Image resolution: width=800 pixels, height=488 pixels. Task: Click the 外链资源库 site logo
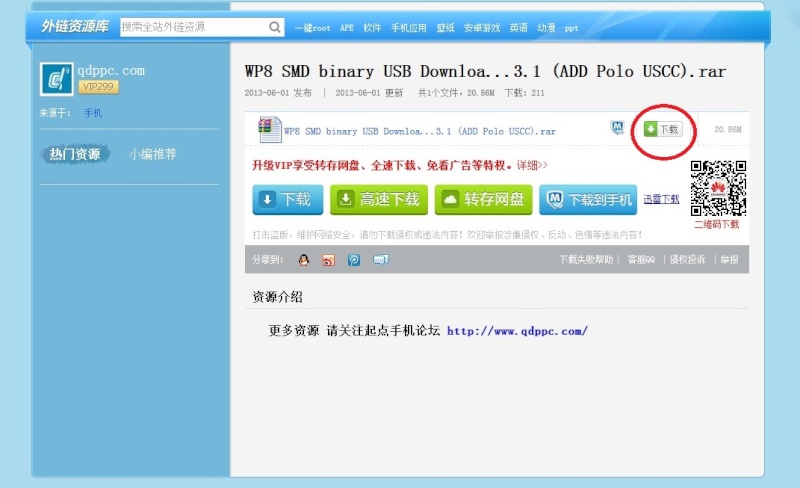75,26
